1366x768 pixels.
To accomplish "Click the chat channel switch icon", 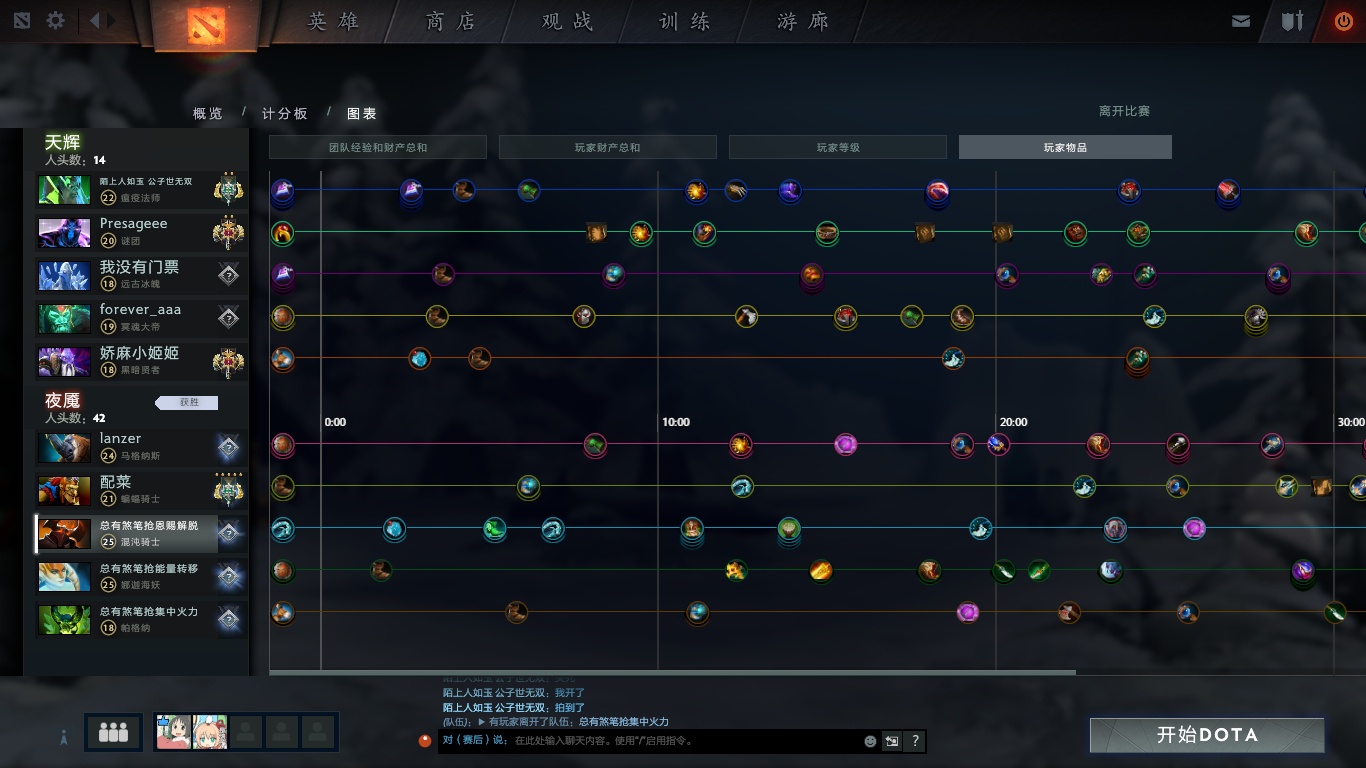I will (891, 741).
